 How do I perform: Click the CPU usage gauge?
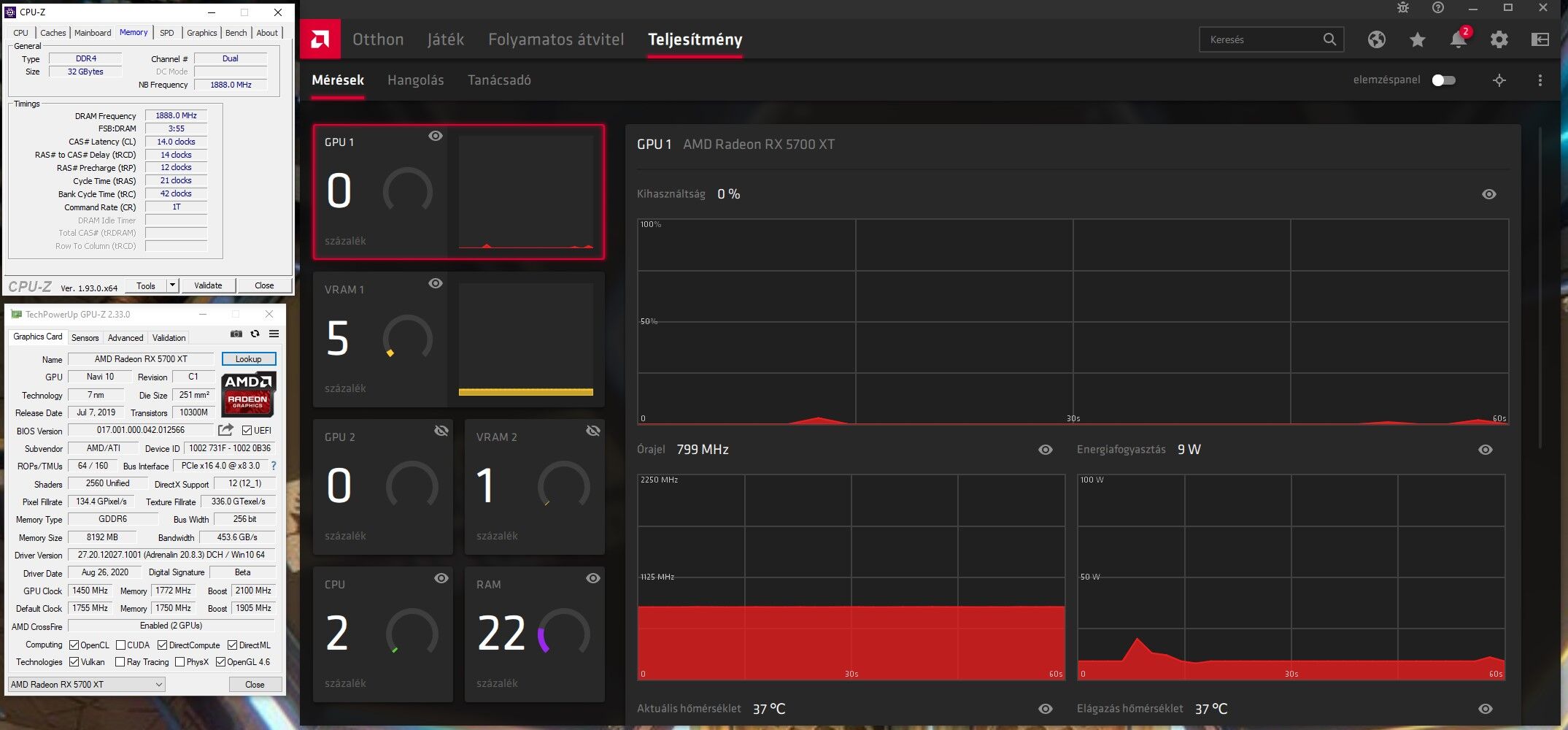tap(412, 632)
